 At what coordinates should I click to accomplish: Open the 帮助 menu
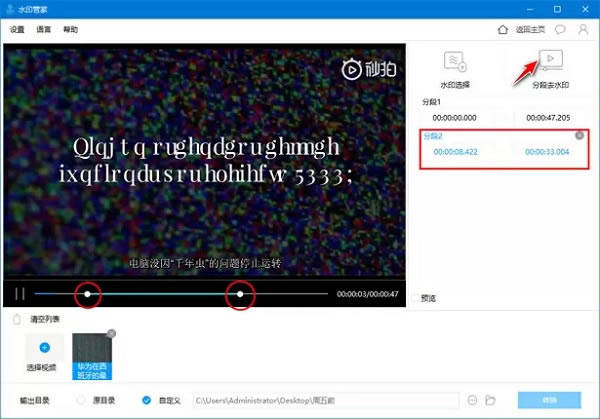(70, 29)
